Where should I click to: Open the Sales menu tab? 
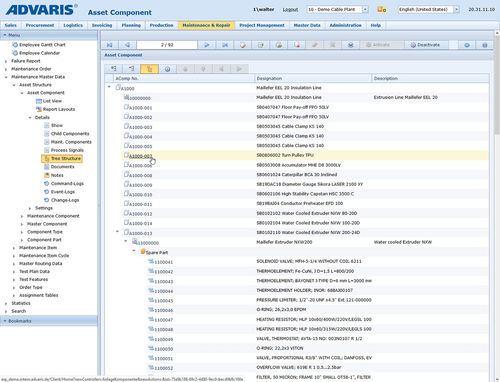[11, 25]
